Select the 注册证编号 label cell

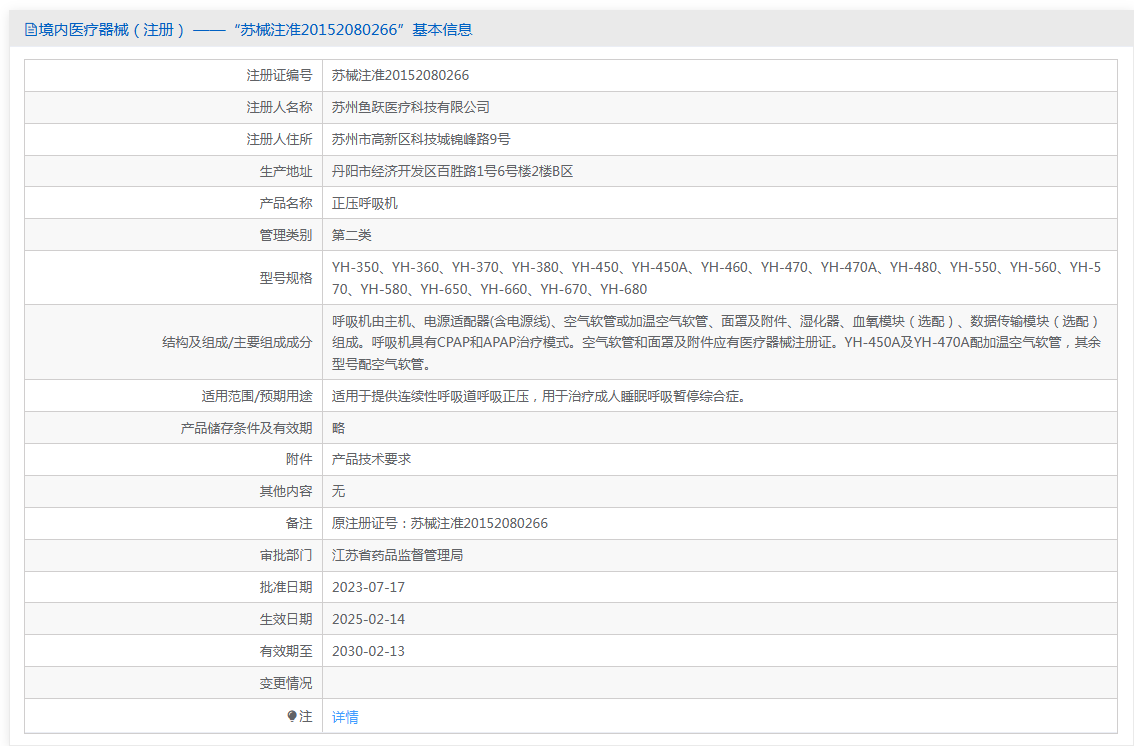coord(279,75)
